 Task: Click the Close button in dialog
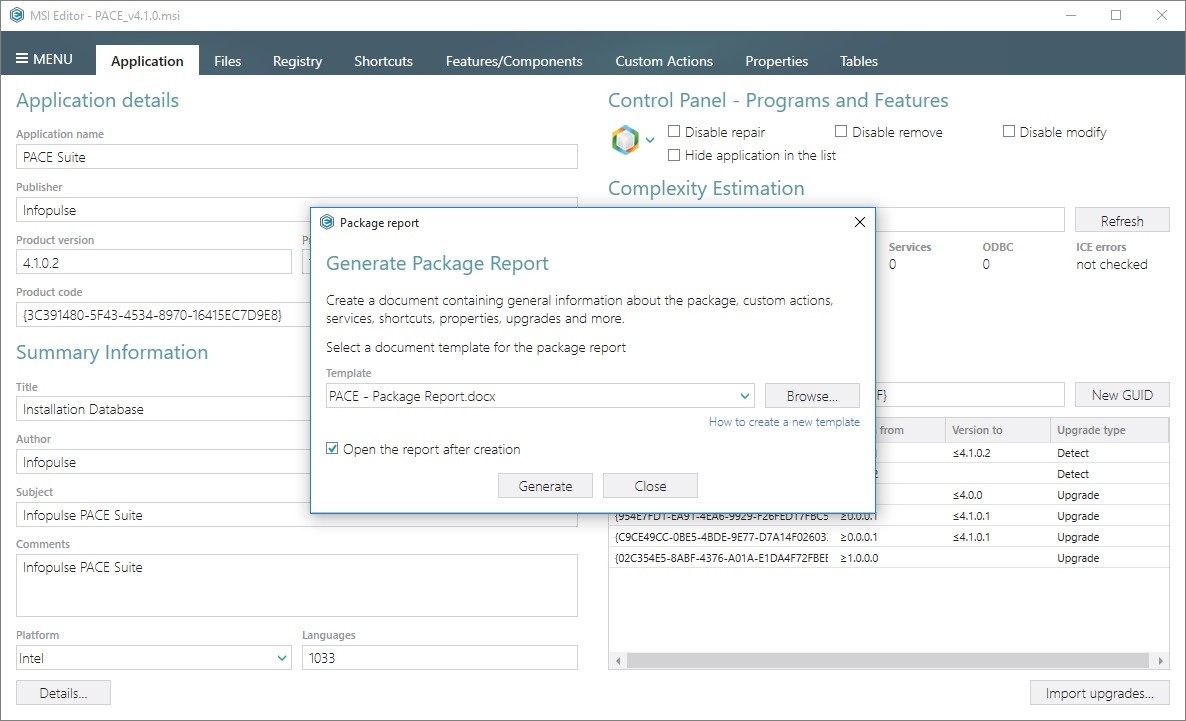650,486
